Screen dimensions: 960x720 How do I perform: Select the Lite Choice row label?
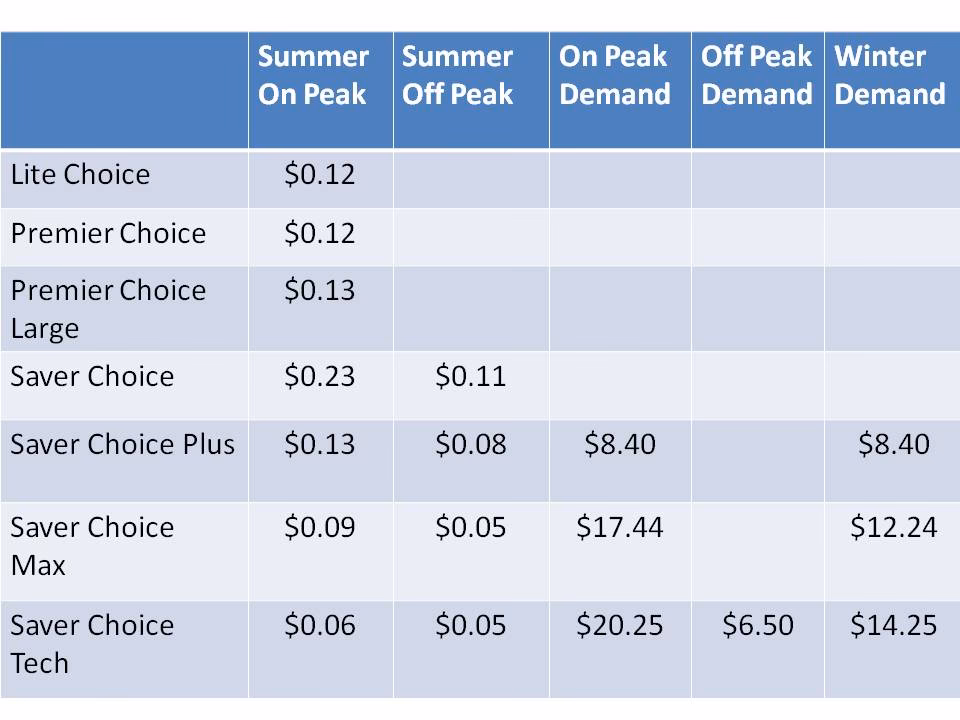80,174
